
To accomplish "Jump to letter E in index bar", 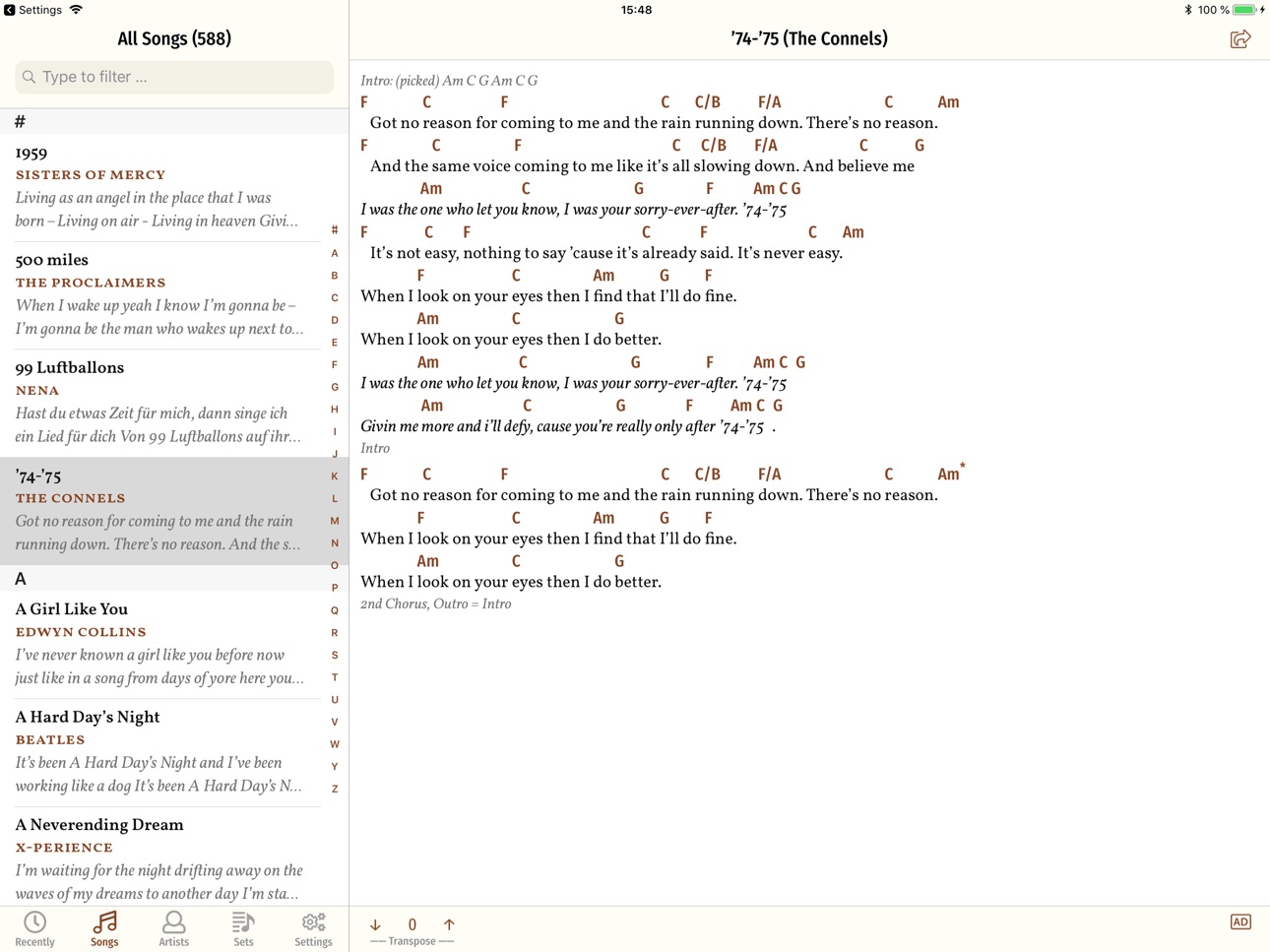I will [335, 343].
